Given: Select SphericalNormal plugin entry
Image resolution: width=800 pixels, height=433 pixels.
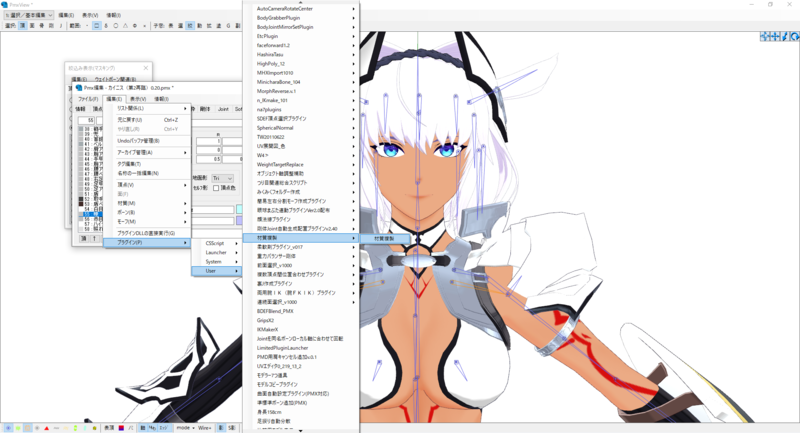Looking at the screenshot, I should click(301, 128).
